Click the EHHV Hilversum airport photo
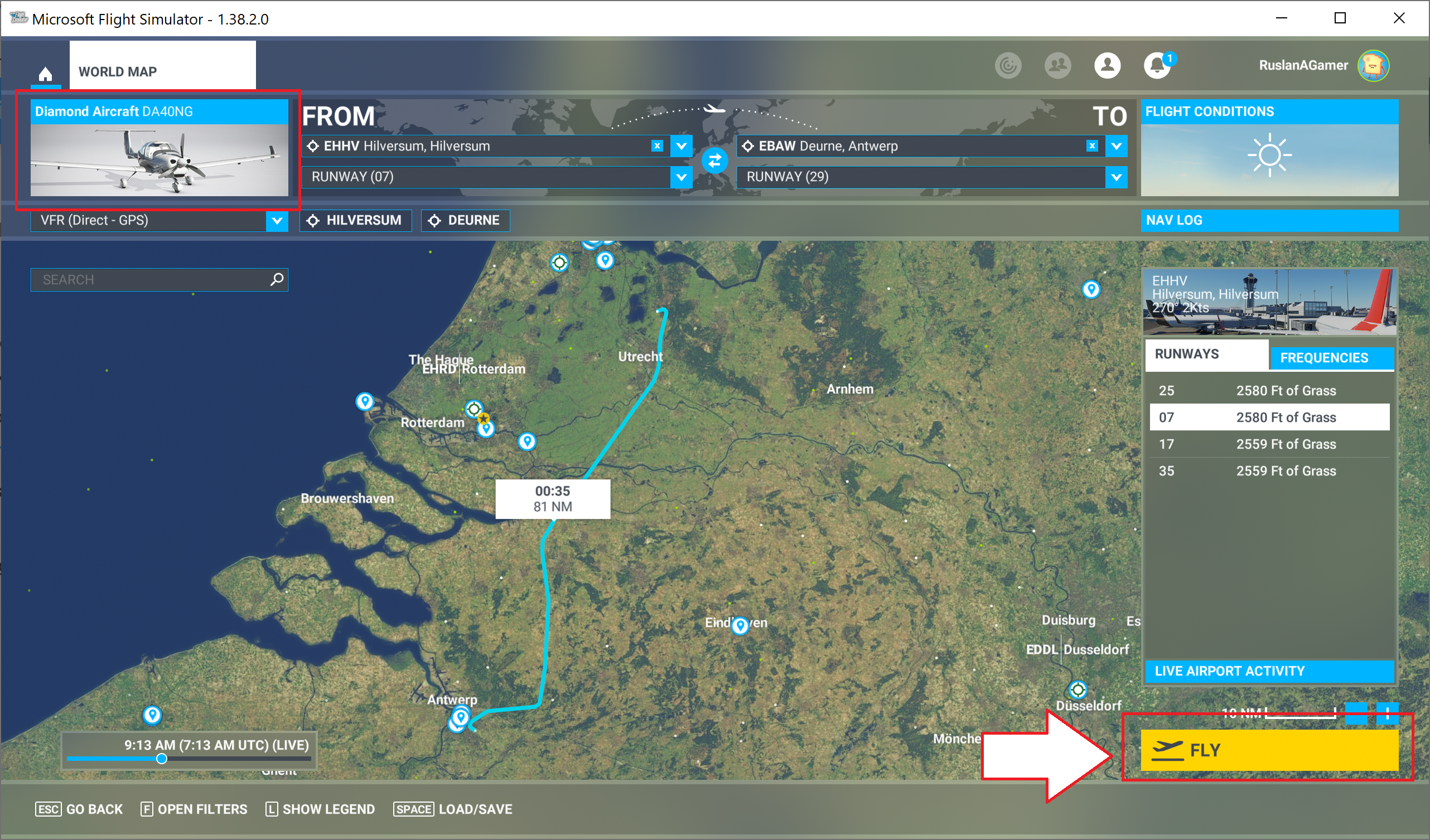The image size is (1430, 840). tap(1269, 302)
